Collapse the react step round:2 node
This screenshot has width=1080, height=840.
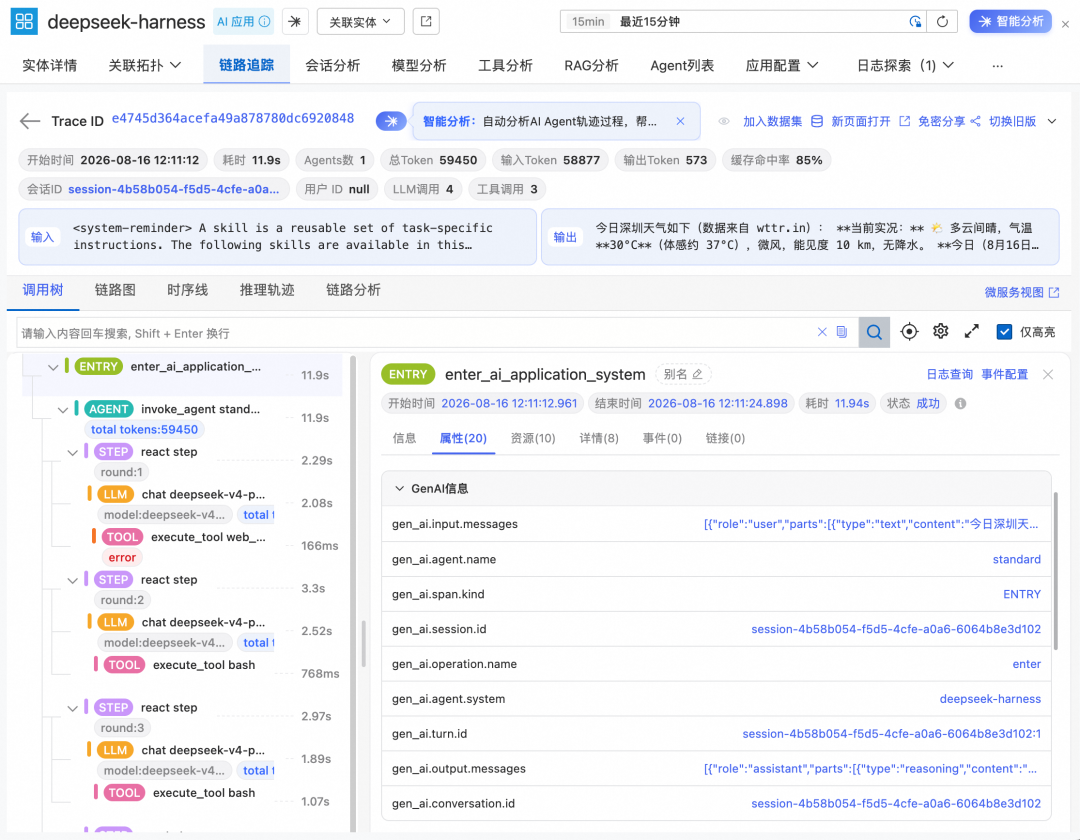[x=72, y=581]
